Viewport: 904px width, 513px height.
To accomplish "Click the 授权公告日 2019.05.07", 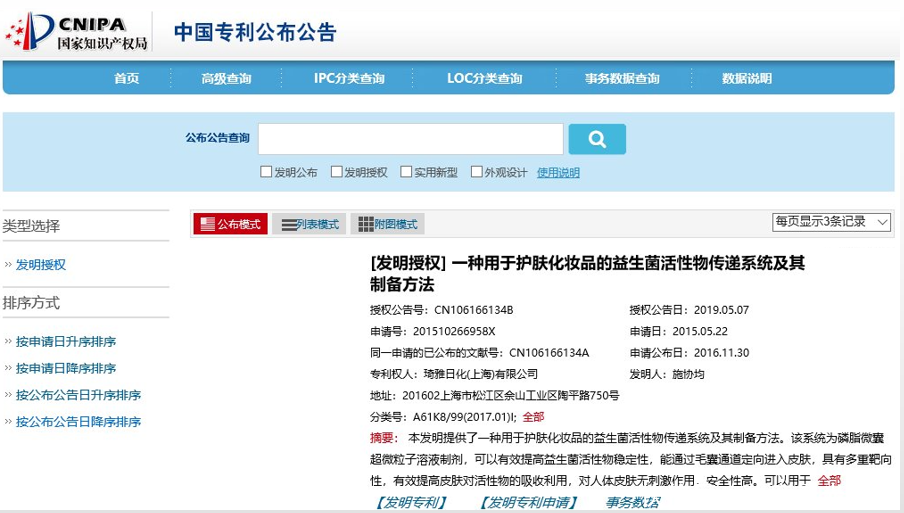I will coord(721,310).
